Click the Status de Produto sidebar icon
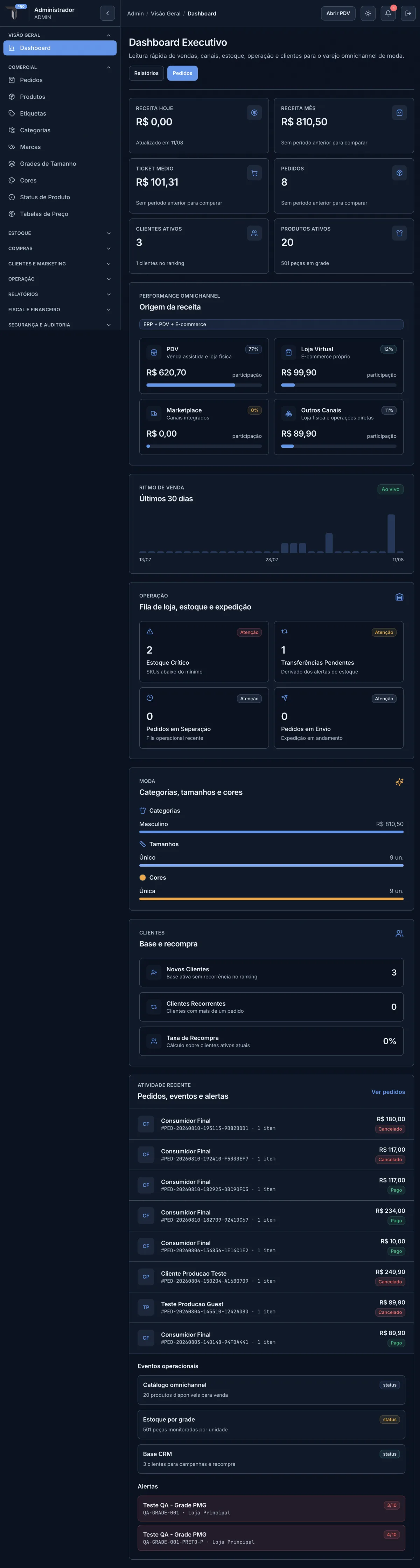Viewport: 420px width, 1568px height. point(12,197)
